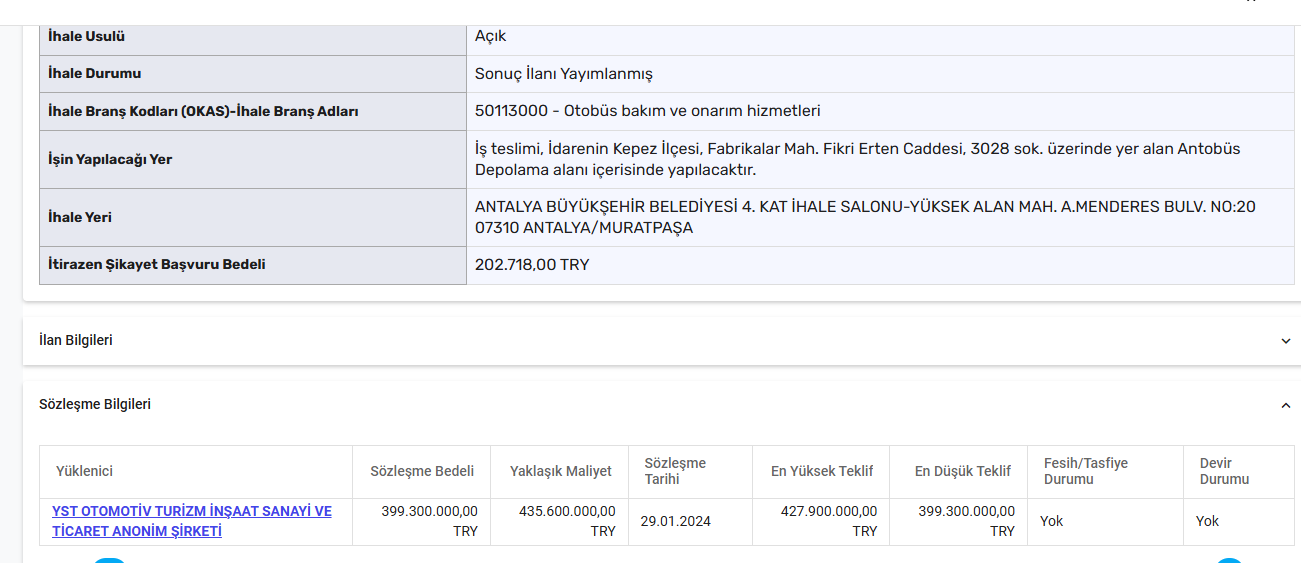The width and height of the screenshot is (1301, 563).
Task: Click the İhale Yeri address value
Action: (x=865, y=217)
